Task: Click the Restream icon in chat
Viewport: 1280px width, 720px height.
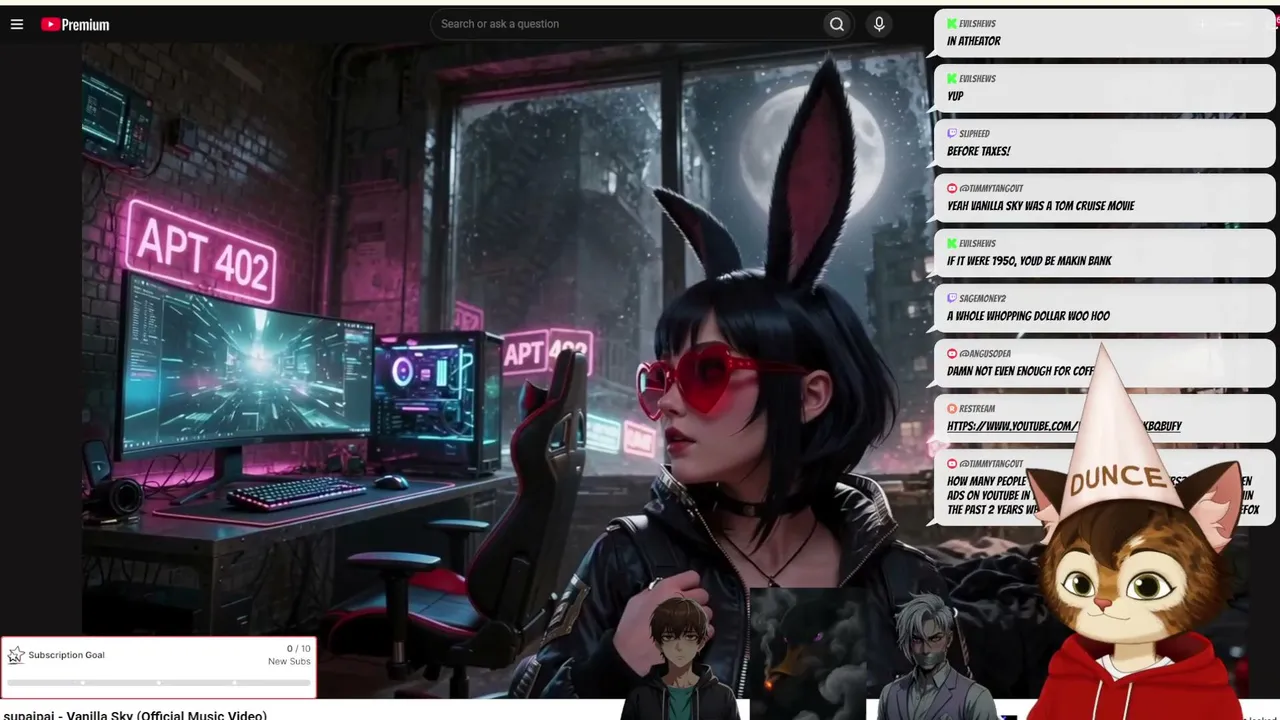Action: 952,409
